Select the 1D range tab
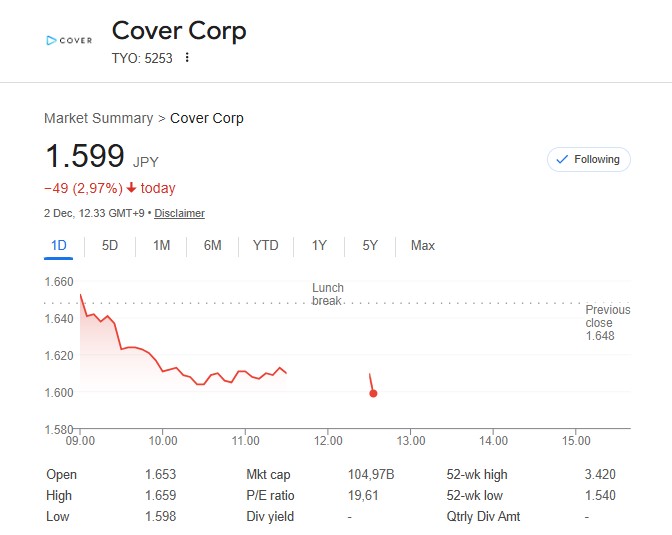 (x=59, y=246)
